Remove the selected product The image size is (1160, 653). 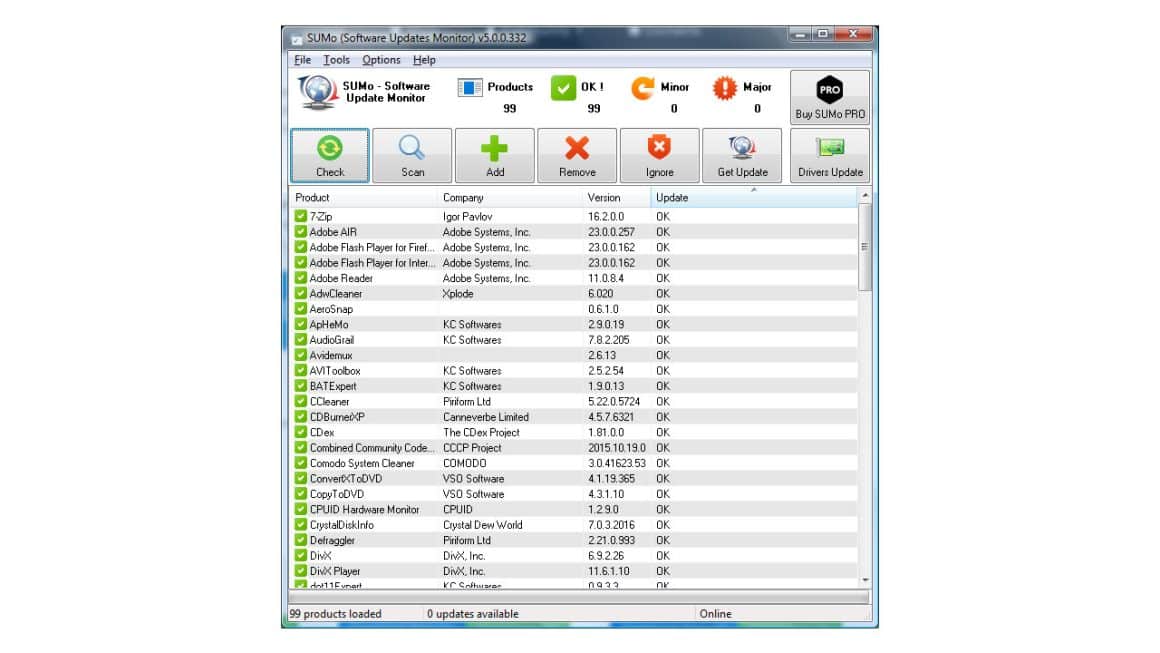click(x=577, y=155)
